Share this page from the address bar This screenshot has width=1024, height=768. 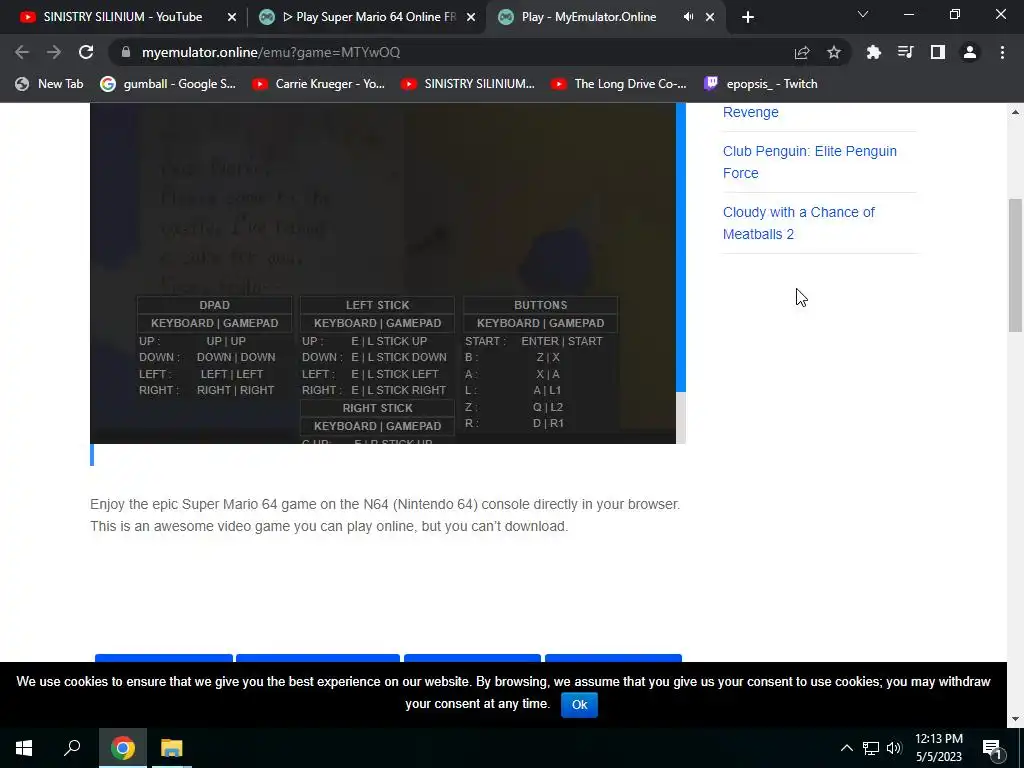point(802,52)
